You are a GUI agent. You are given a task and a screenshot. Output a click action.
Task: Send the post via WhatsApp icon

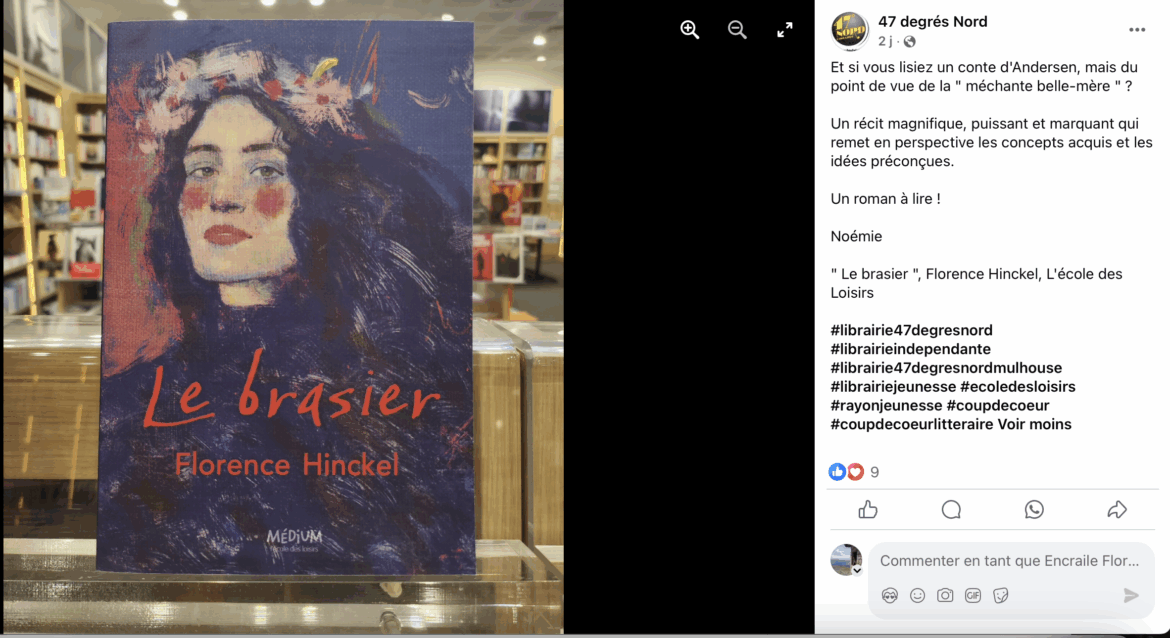pos(1034,510)
